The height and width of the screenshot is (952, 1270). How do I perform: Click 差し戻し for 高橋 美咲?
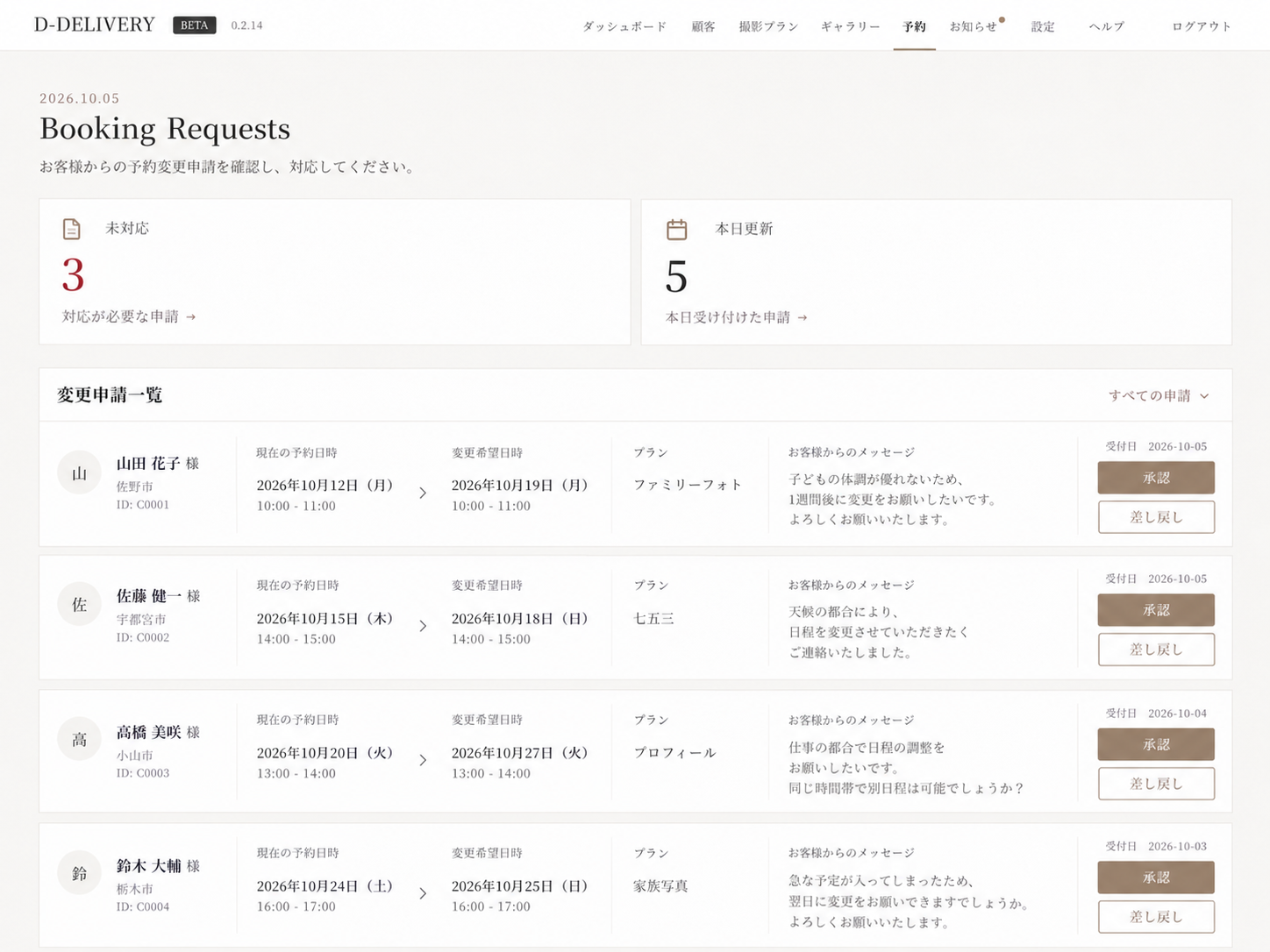(x=1156, y=784)
